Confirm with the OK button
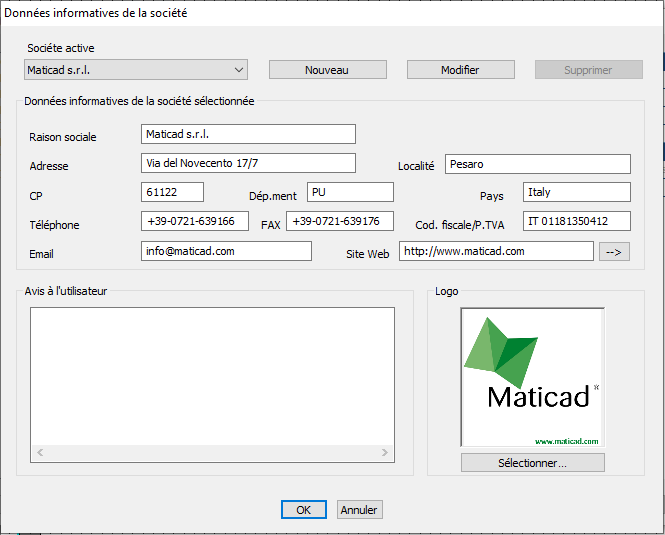This screenshot has height=535, width=665. 304,510
